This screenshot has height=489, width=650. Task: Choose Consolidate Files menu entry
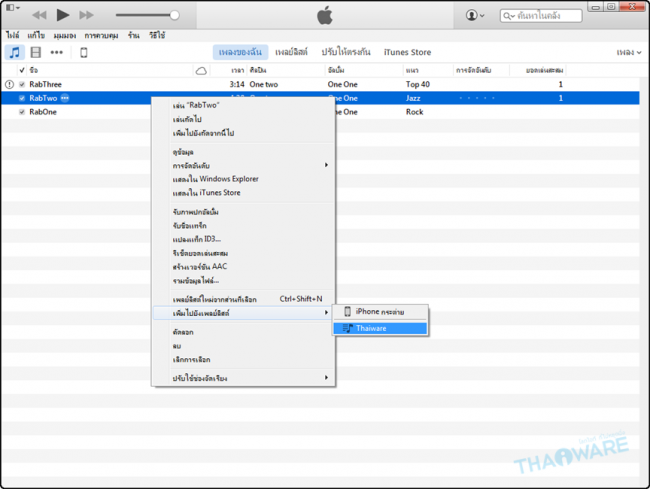point(244,281)
